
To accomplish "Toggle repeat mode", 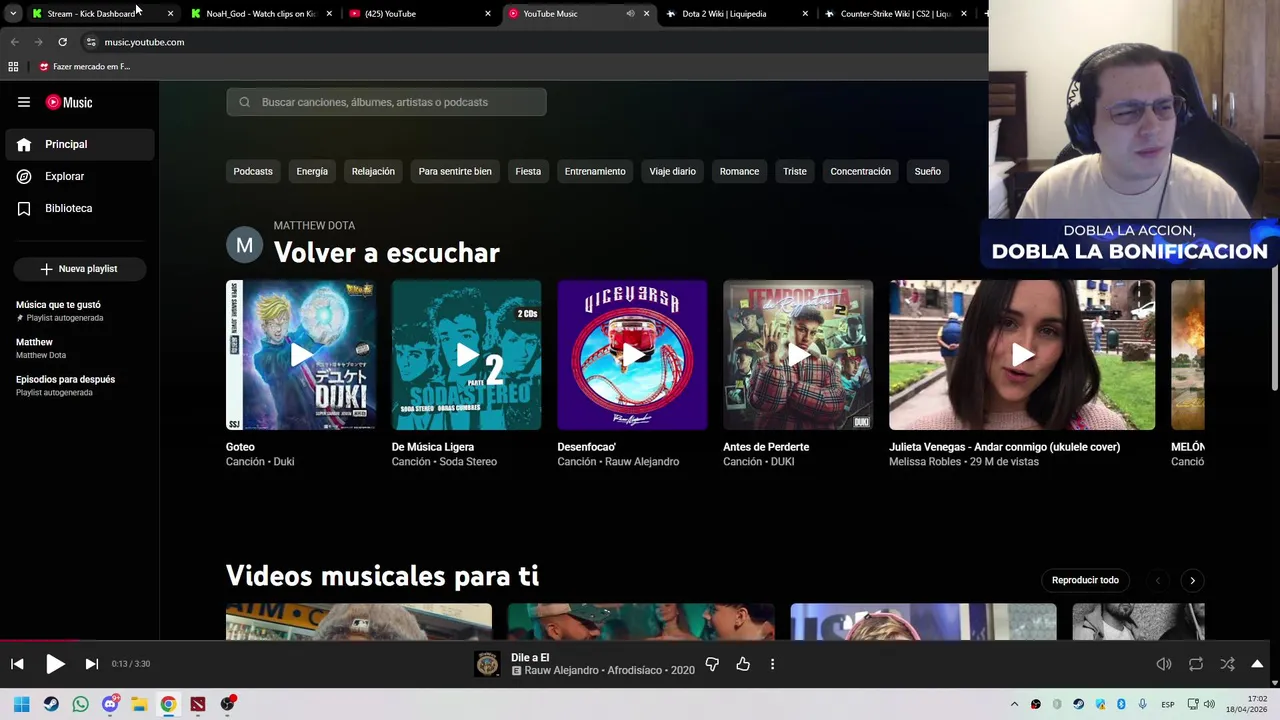I will click(1196, 664).
